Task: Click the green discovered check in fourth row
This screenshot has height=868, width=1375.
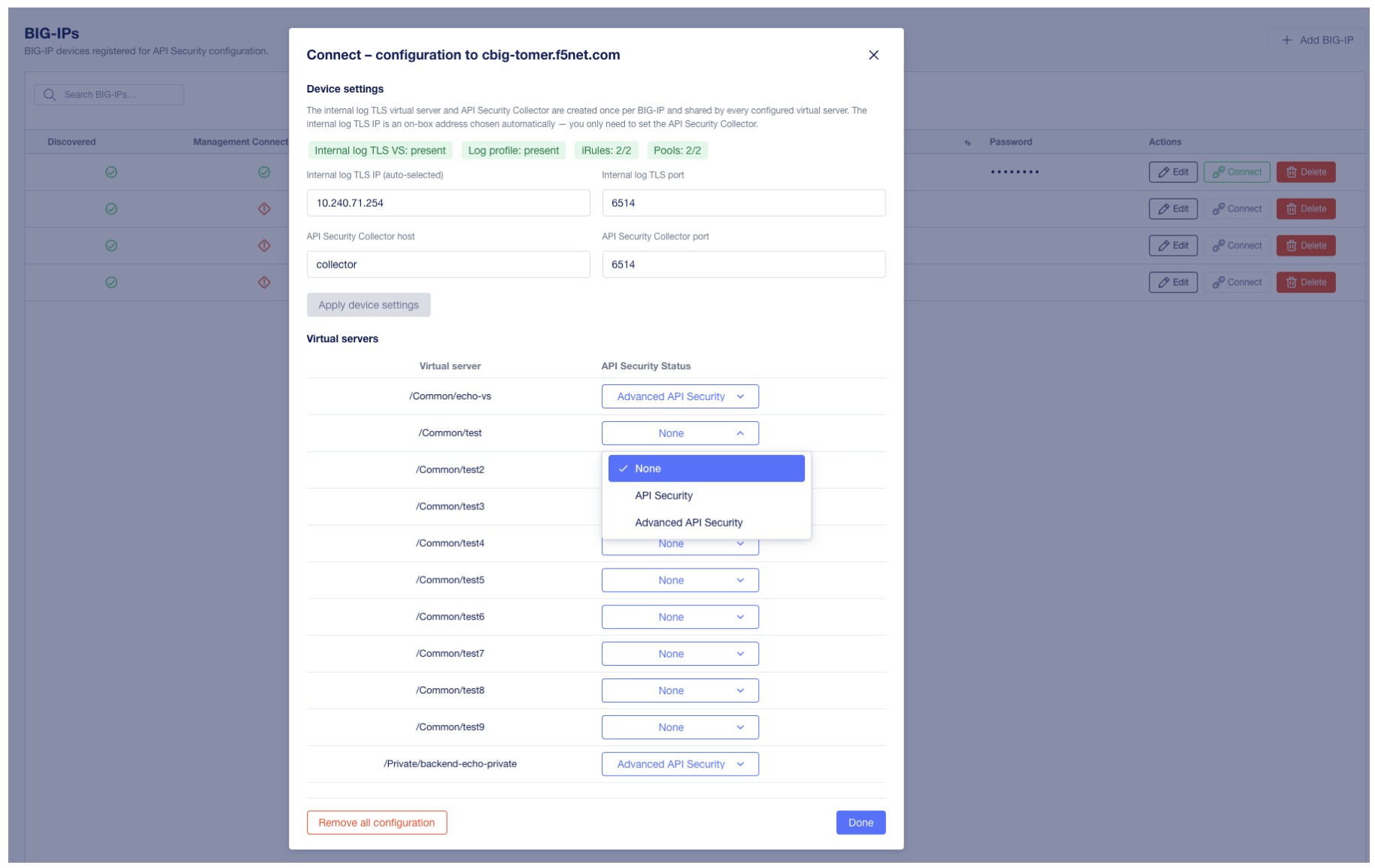Action: 111,283
